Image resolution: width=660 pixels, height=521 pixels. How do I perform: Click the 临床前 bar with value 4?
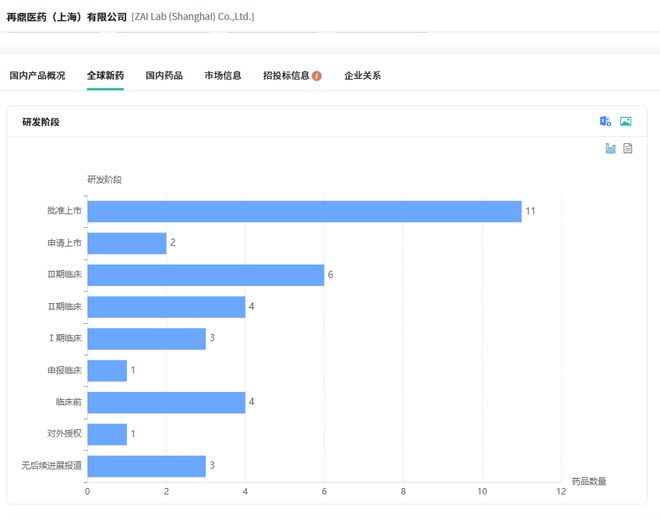pos(166,402)
